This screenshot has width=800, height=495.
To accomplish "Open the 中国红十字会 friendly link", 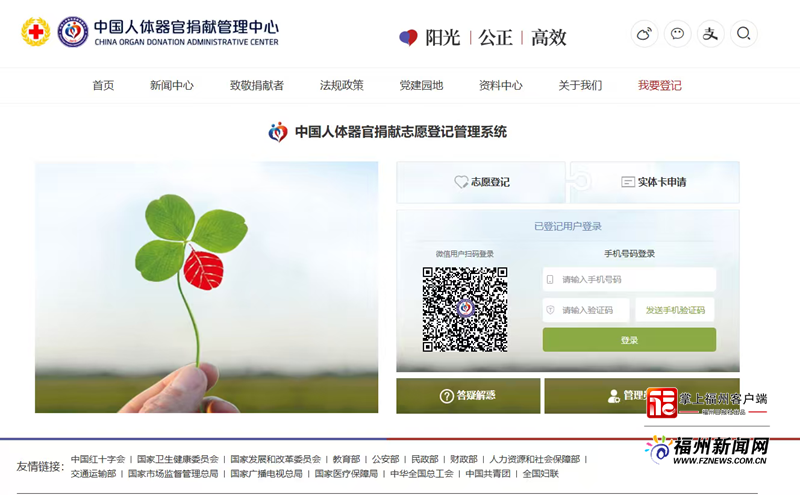I will pyautogui.click(x=98, y=459).
